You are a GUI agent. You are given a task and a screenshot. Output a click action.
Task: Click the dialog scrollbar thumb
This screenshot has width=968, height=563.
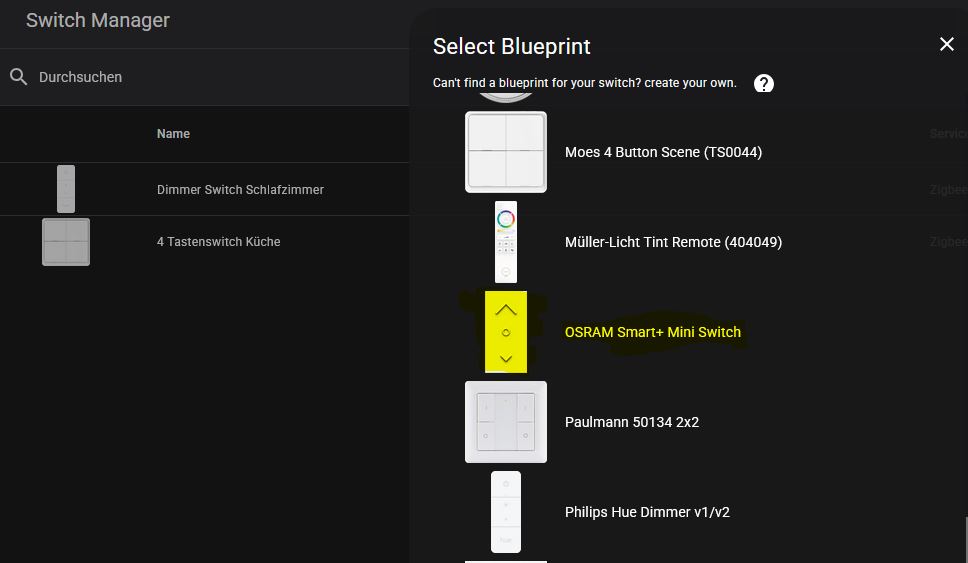(966, 540)
